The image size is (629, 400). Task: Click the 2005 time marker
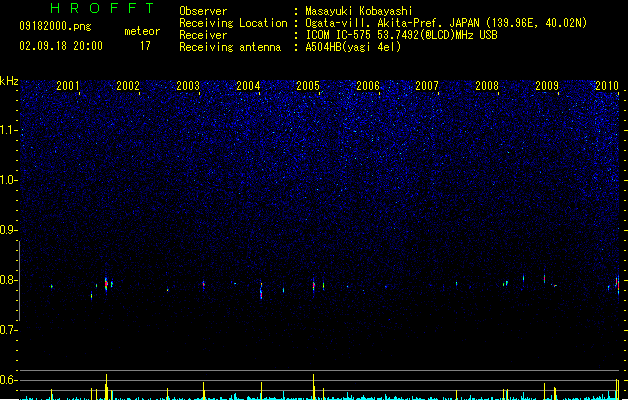(x=308, y=86)
